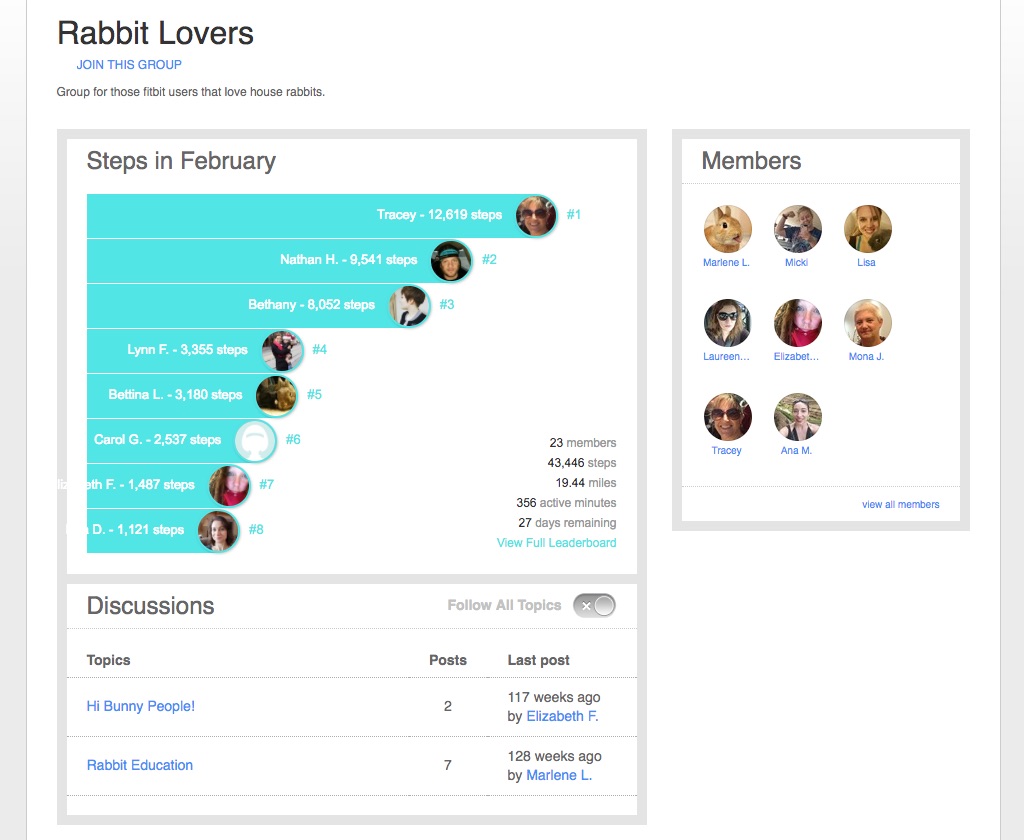Click Bettina L.'s leaderboard avatar

pos(276,395)
